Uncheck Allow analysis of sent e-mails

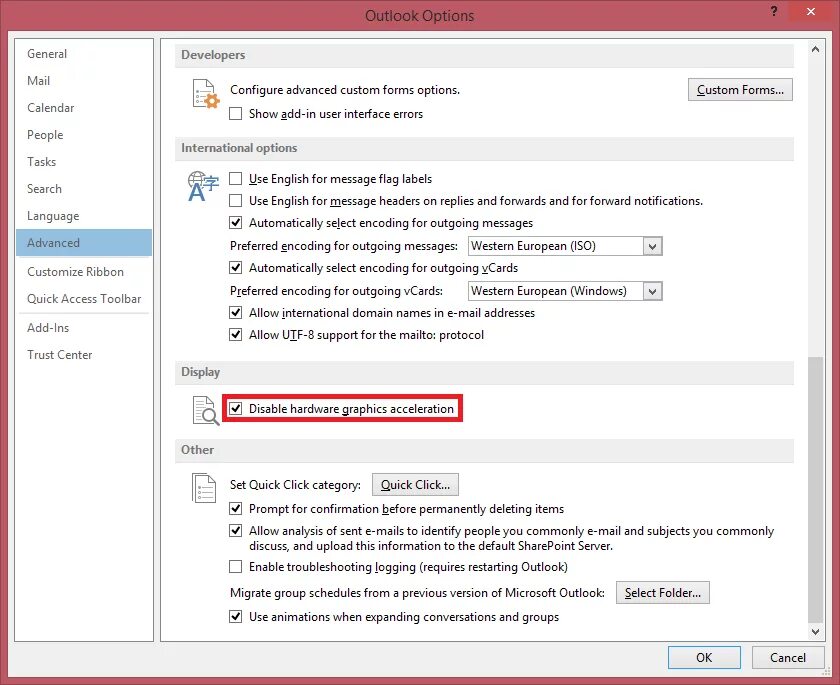tap(235, 531)
